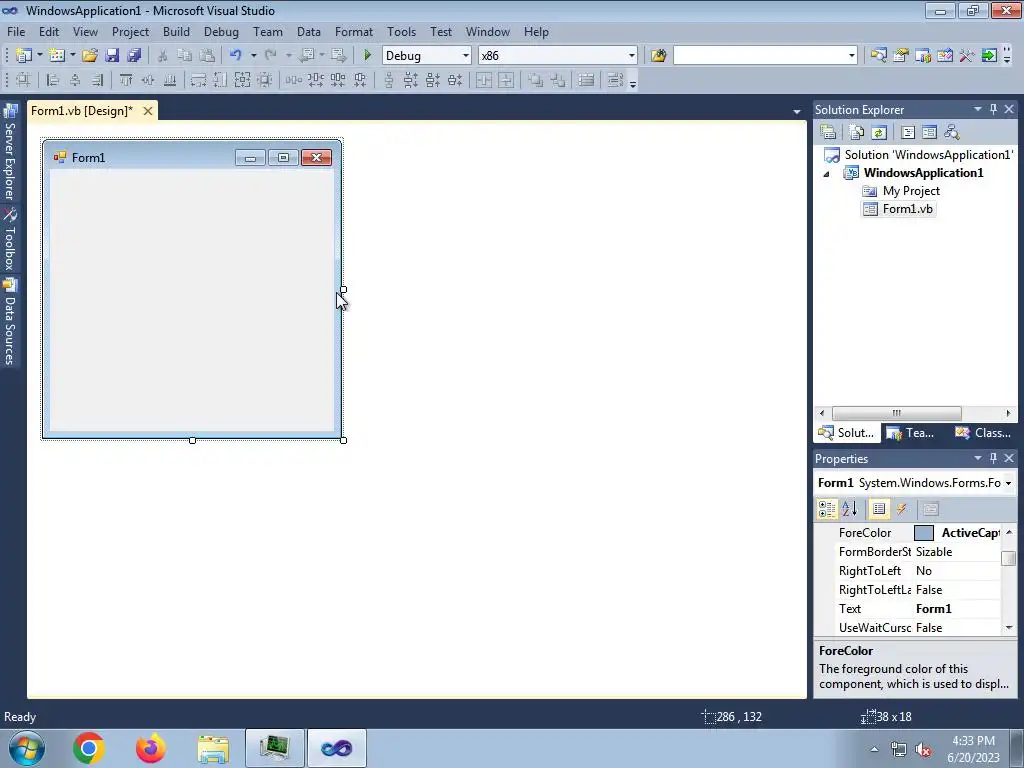Click the Center Horizontally layout icon
The width and height of the screenshot is (1024, 768).
coord(484,80)
